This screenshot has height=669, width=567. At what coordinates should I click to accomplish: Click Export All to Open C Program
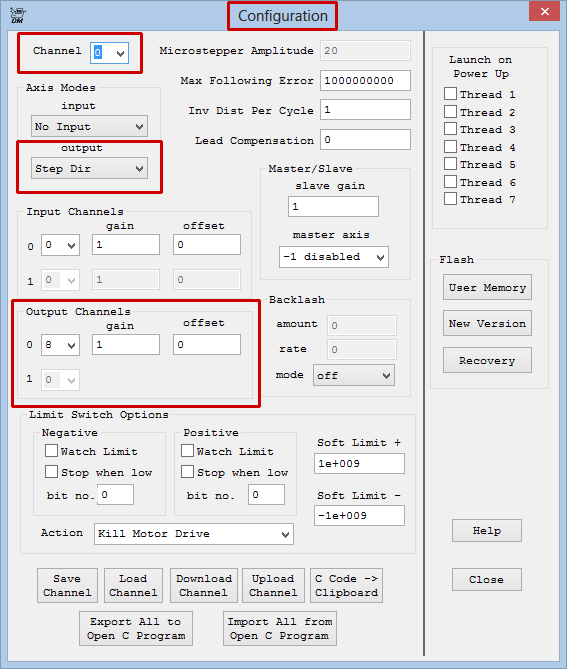[x=136, y=628]
